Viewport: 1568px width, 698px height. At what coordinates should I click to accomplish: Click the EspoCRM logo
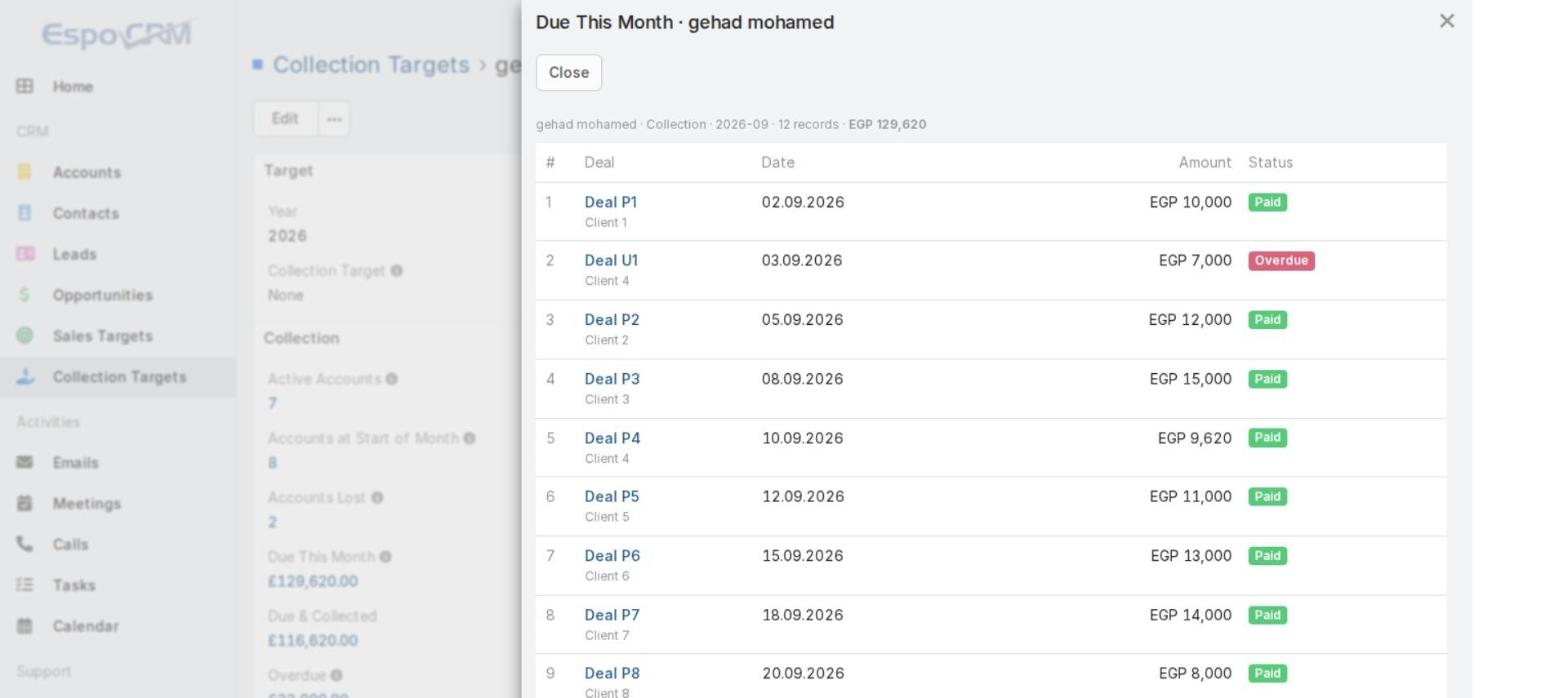tap(117, 35)
